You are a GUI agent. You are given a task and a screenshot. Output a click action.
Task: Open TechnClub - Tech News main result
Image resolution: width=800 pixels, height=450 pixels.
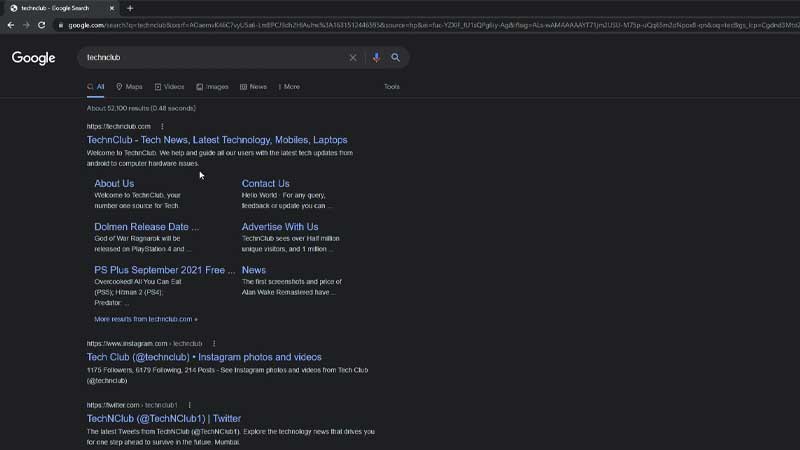pos(217,140)
